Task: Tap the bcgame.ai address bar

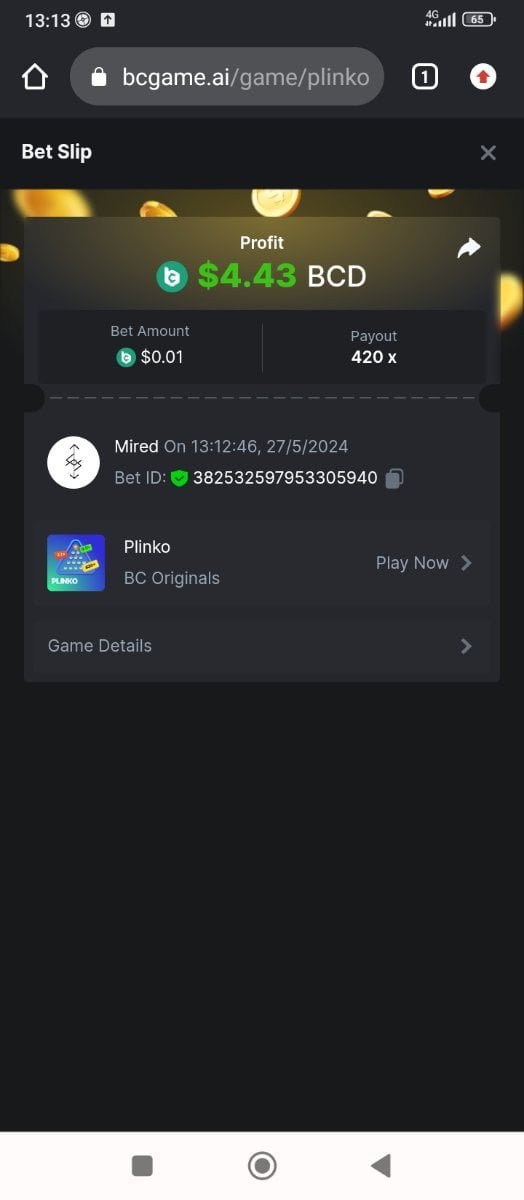Action: (227, 77)
